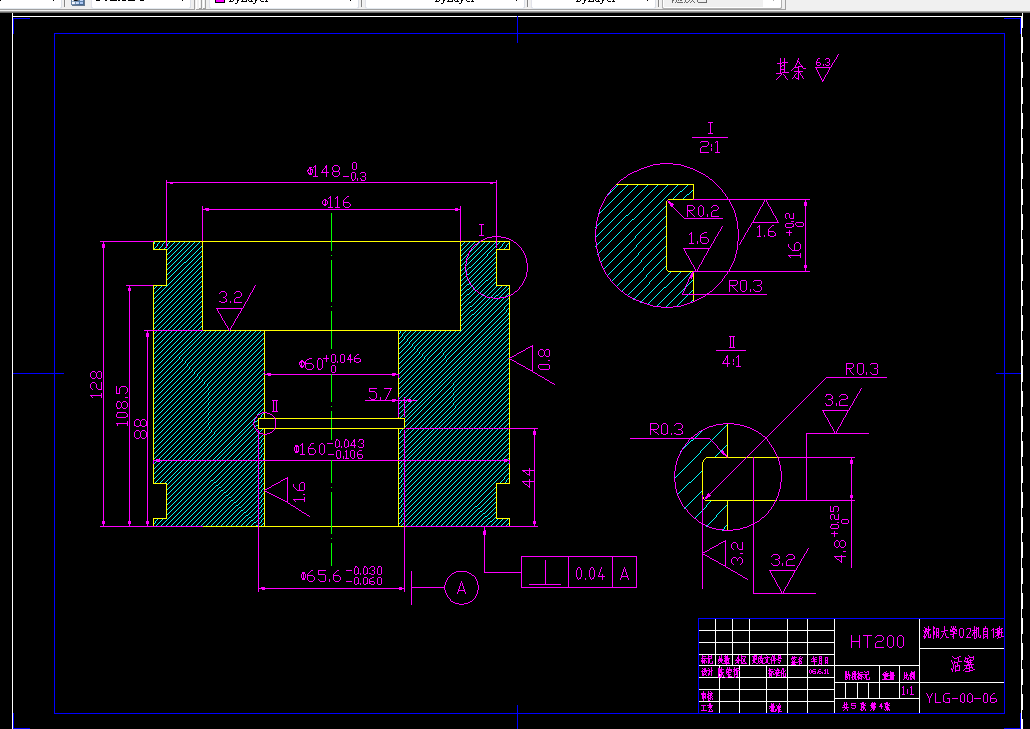Select the R0.3 label in detail I
The width and height of the screenshot is (1030, 729).
point(746,286)
